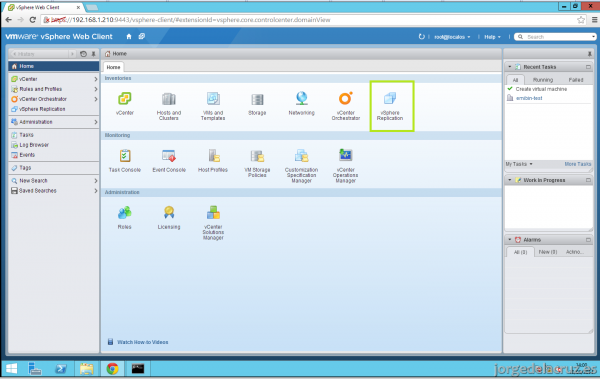Open Chrome from the Windows taskbar
This screenshot has height=379, width=600.
pyautogui.click(x=112, y=369)
